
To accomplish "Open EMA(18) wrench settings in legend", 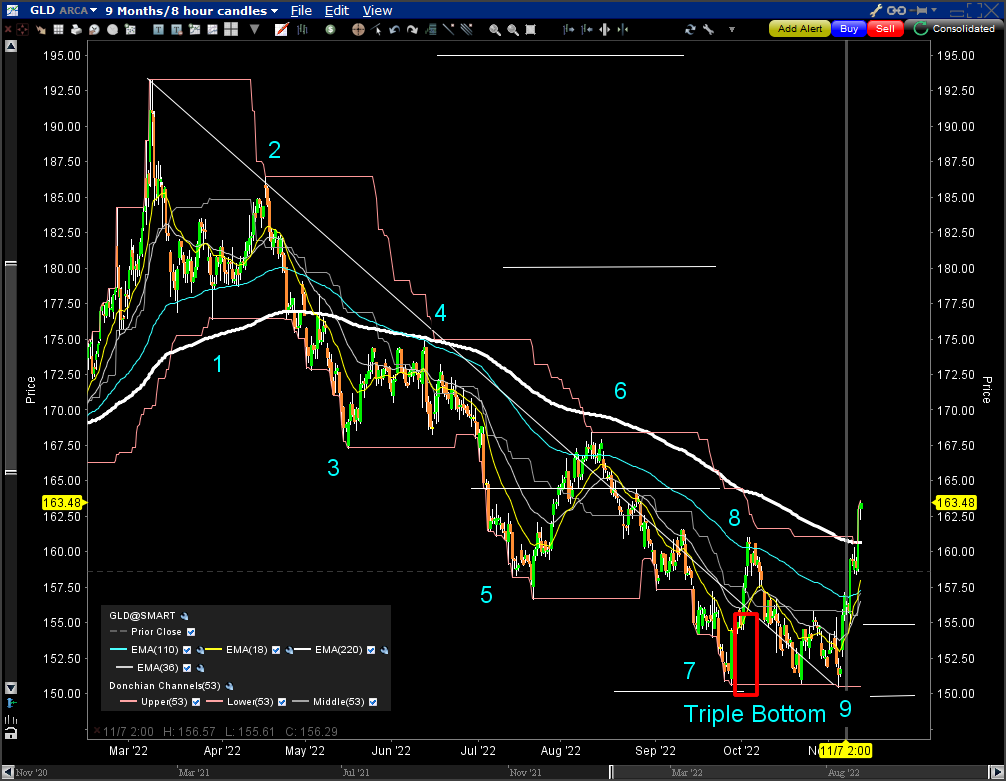I will pyautogui.click(x=289, y=650).
